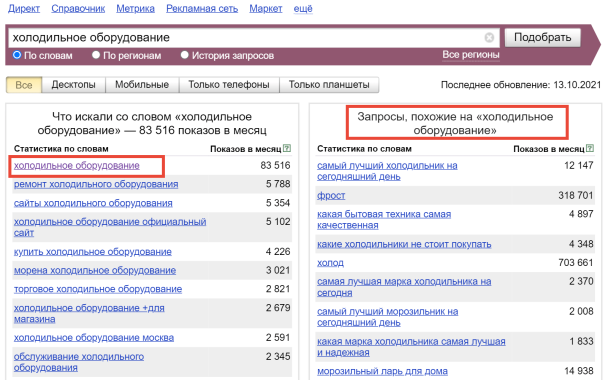The height and width of the screenshot is (380, 608).
Task: Select the 'По словам' radio button
Action: point(17,55)
